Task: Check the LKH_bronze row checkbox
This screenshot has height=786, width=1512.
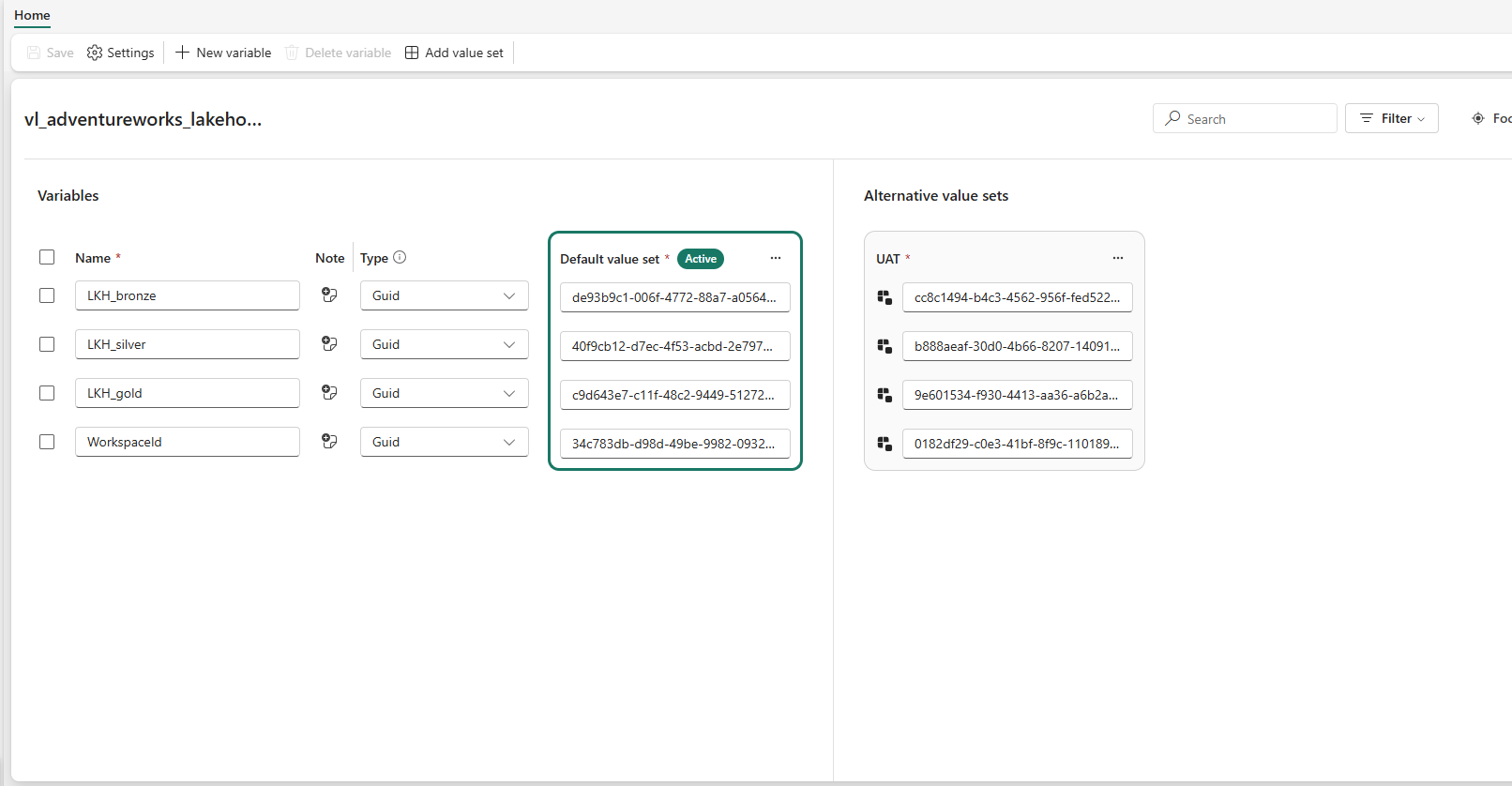Action: [47, 295]
